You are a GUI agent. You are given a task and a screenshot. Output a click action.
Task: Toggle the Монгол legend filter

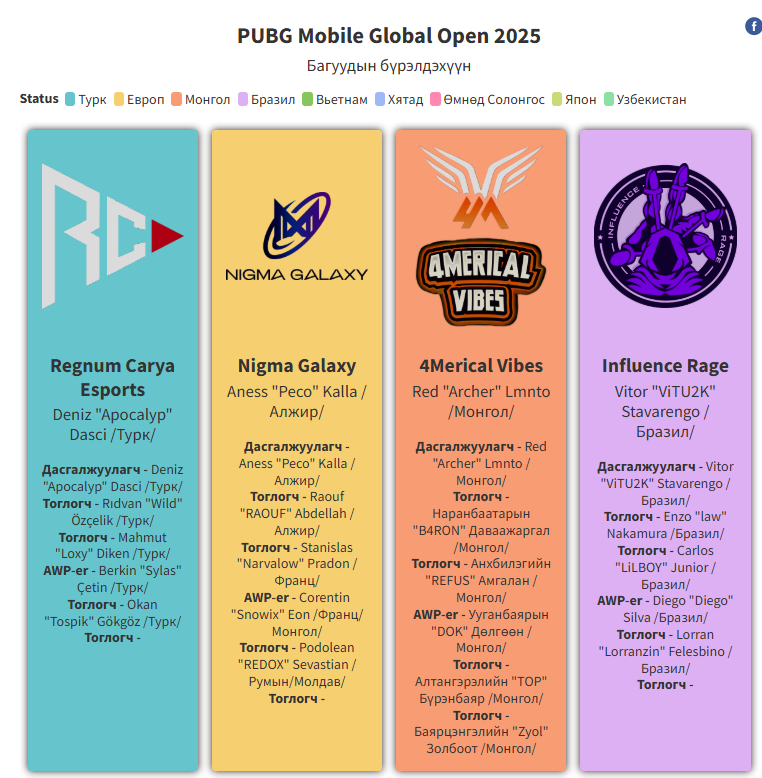[x=200, y=100]
